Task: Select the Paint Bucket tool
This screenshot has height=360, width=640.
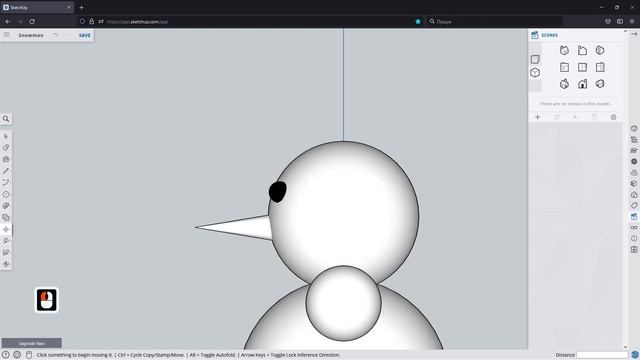Action: [x=6, y=160]
